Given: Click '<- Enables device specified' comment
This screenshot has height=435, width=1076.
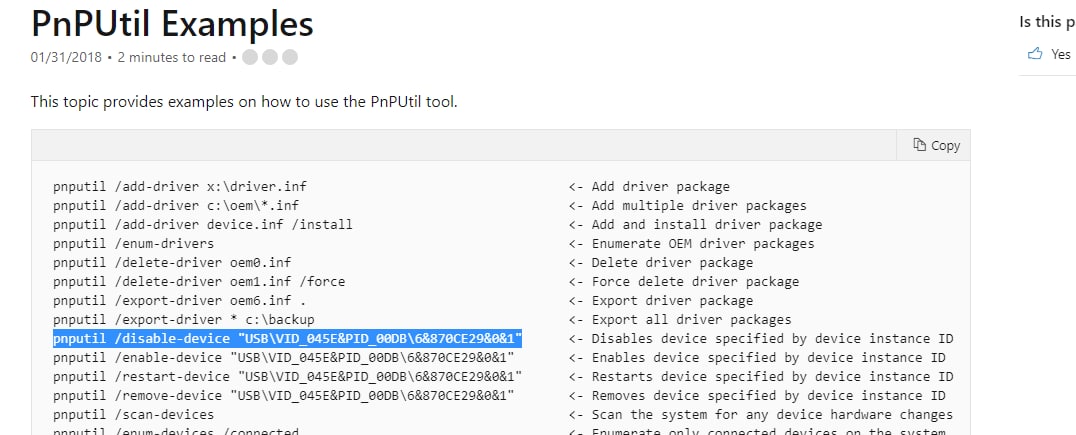Looking at the screenshot, I should [757, 357].
